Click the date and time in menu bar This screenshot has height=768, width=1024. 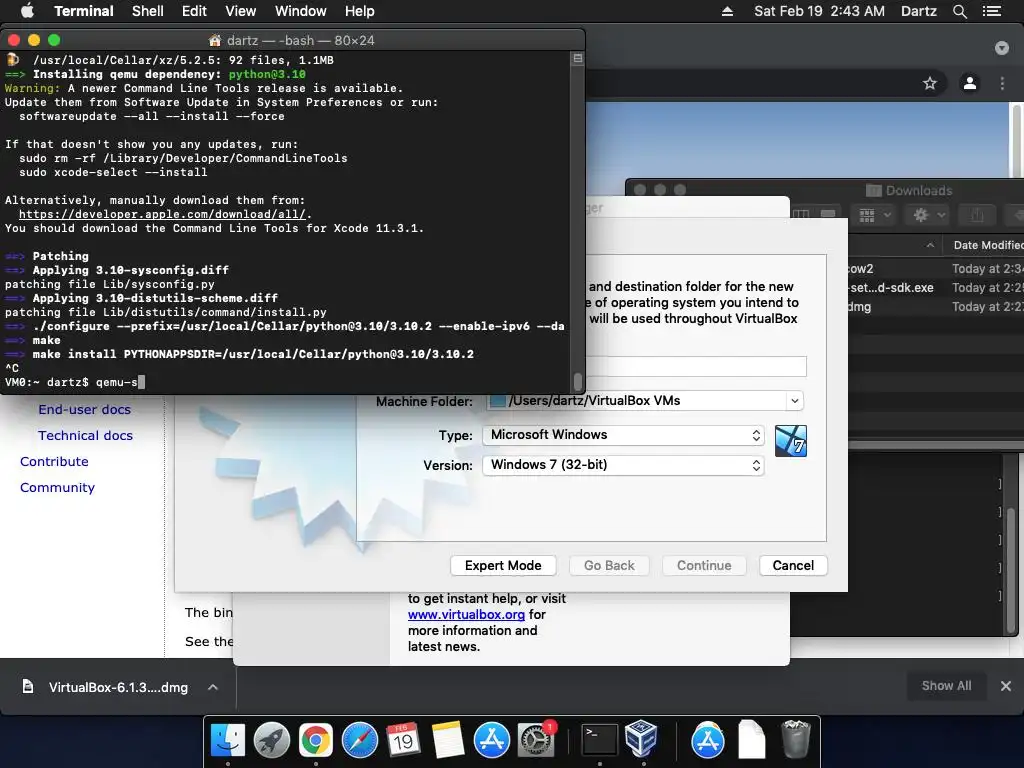click(x=819, y=11)
